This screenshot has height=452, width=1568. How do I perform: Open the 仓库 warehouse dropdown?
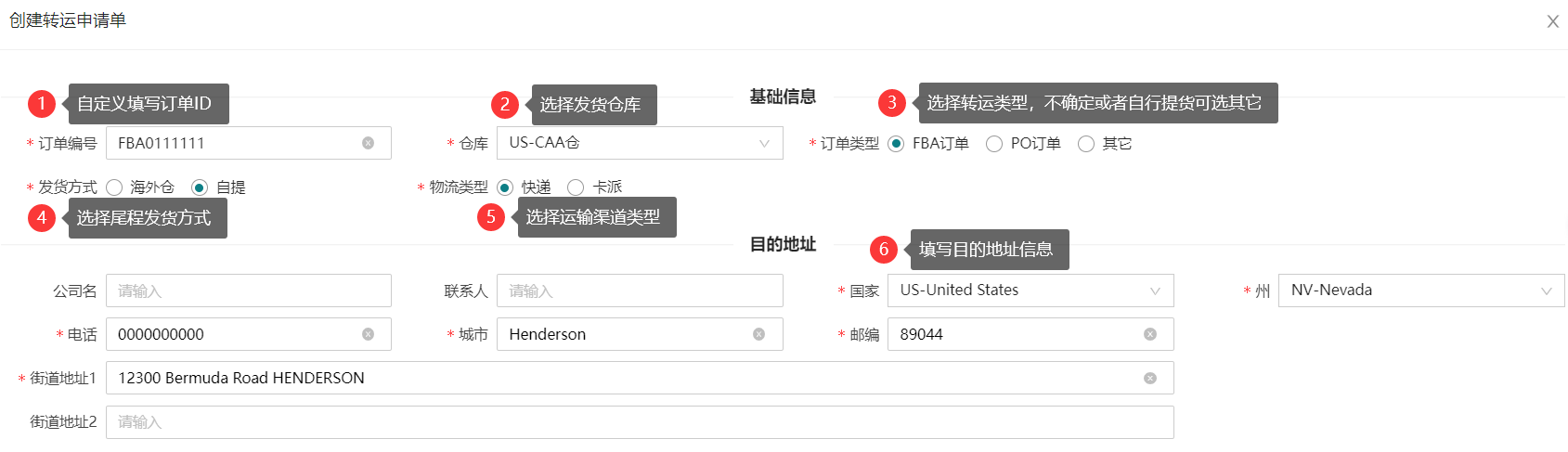(x=640, y=143)
